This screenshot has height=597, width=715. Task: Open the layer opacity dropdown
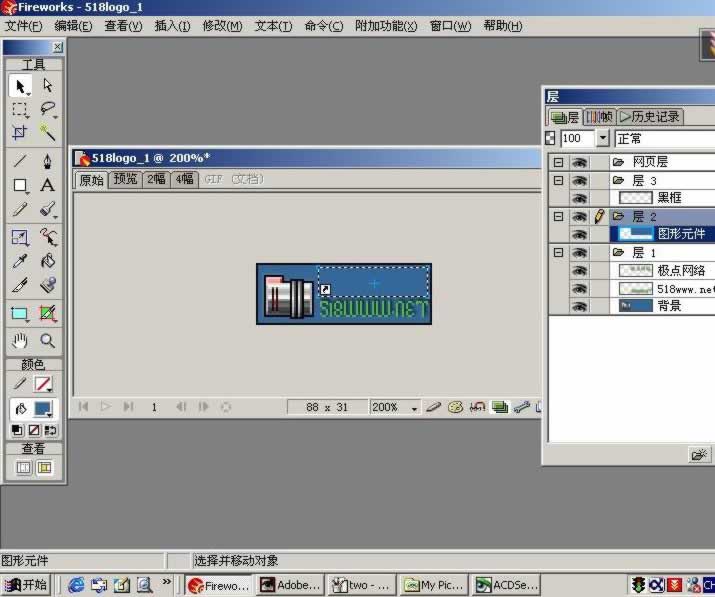tap(602, 139)
